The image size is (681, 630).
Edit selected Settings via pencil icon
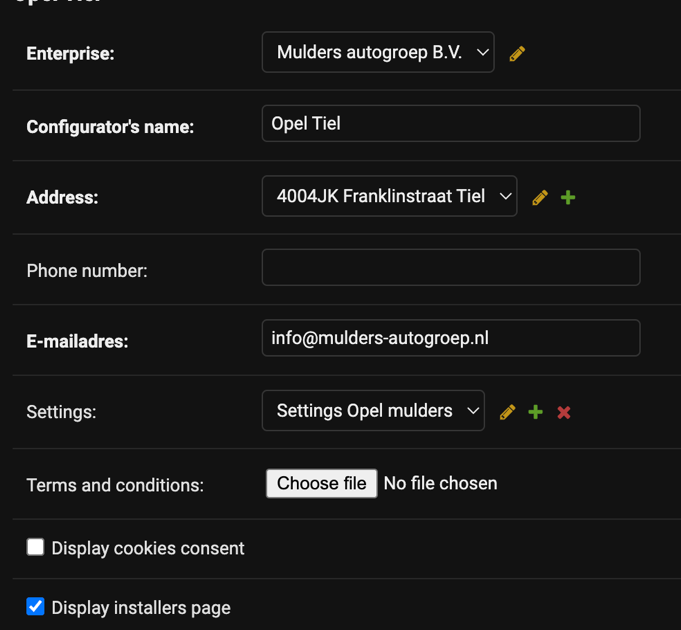(507, 412)
